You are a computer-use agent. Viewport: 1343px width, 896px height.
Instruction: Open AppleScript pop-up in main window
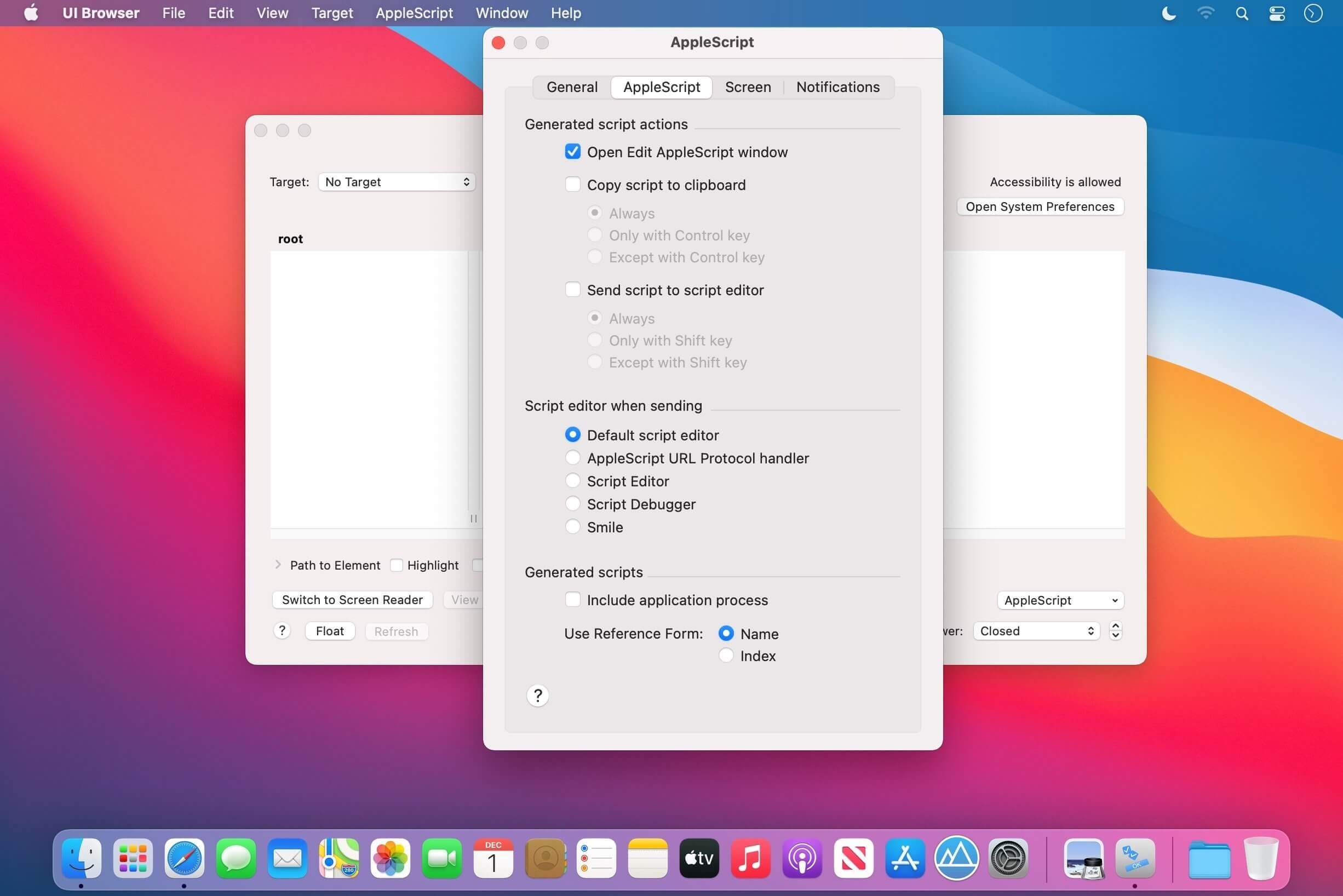1060,600
